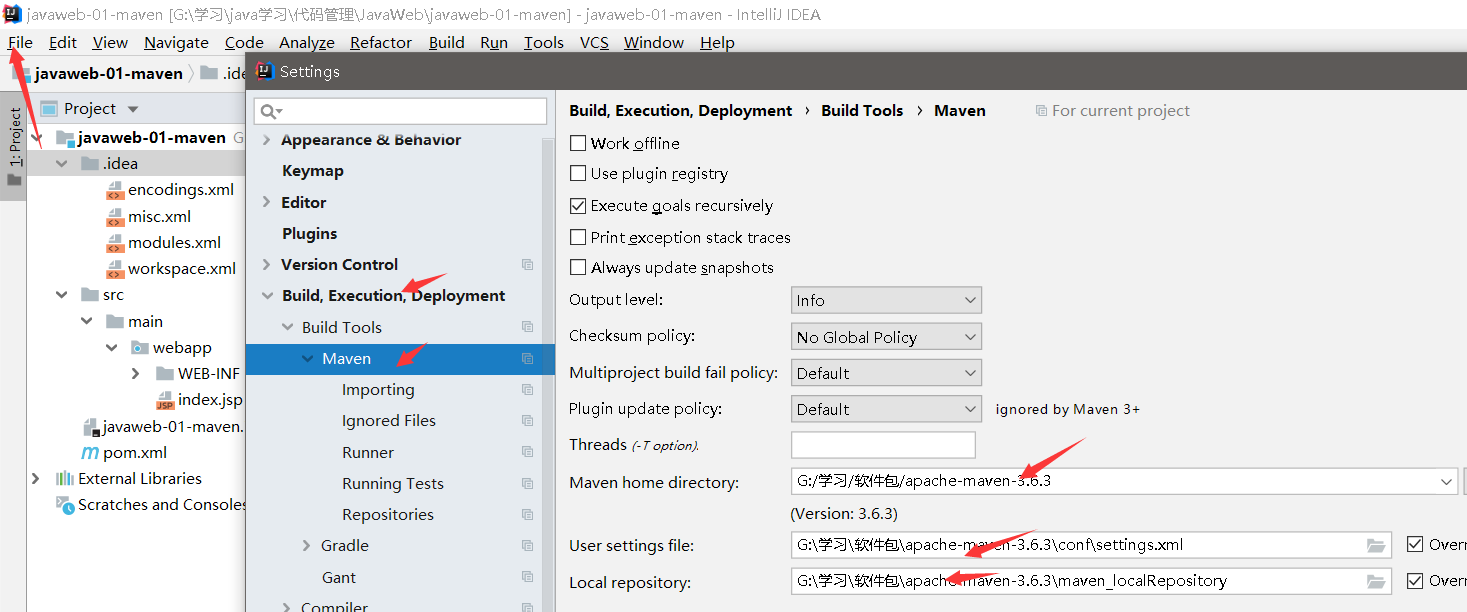Expand the Editor settings section

pyautogui.click(x=266, y=202)
